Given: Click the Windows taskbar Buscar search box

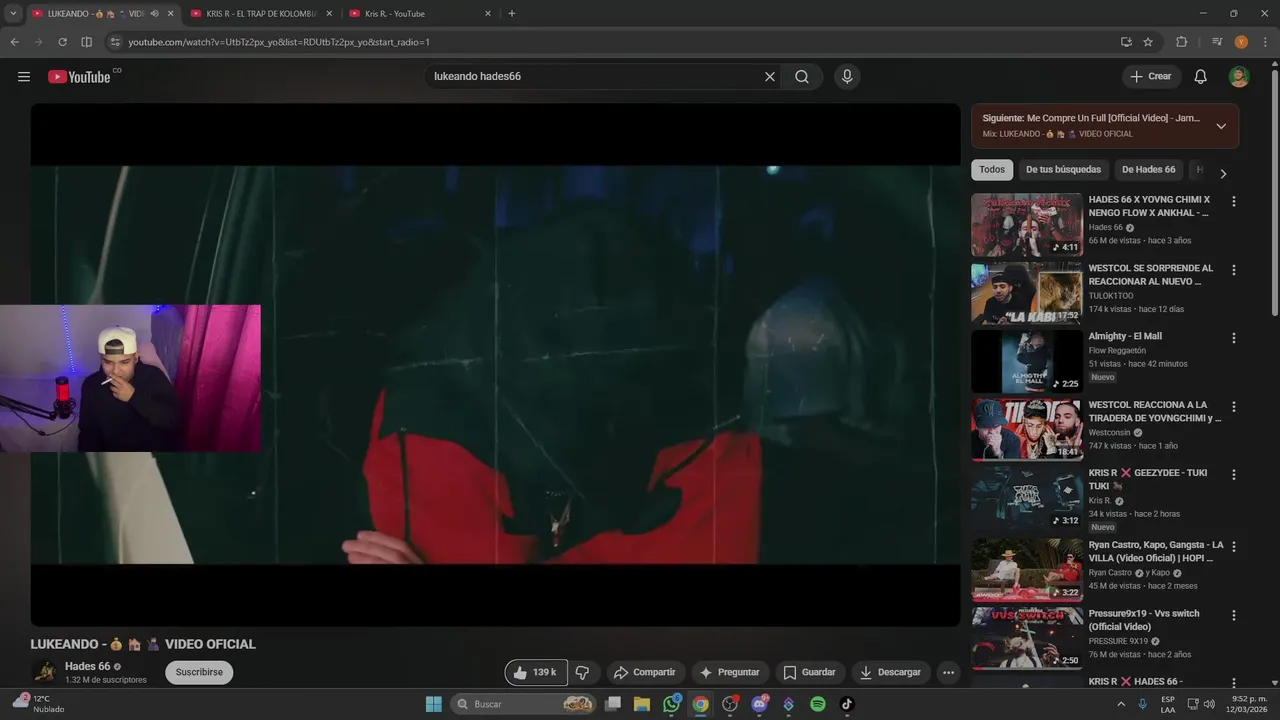Looking at the screenshot, I should (525, 704).
